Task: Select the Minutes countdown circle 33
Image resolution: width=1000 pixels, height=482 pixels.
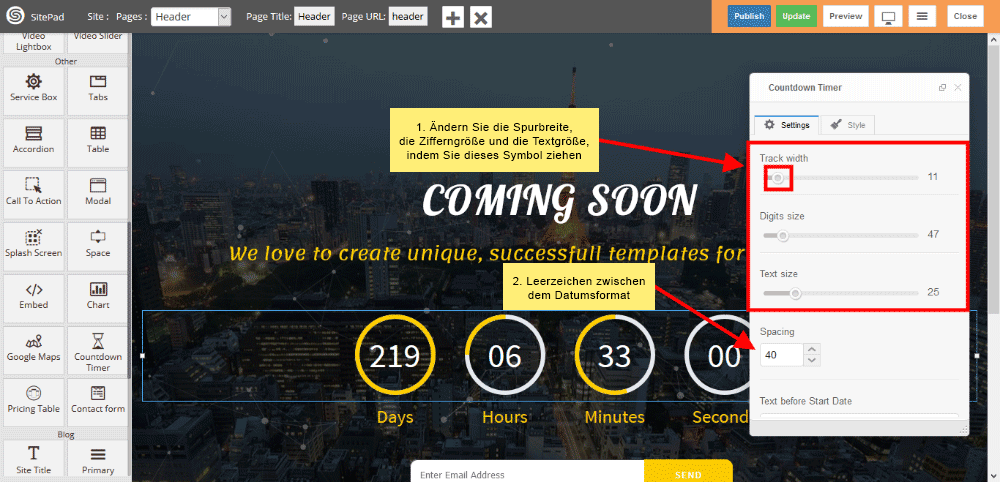Action: click(614, 356)
